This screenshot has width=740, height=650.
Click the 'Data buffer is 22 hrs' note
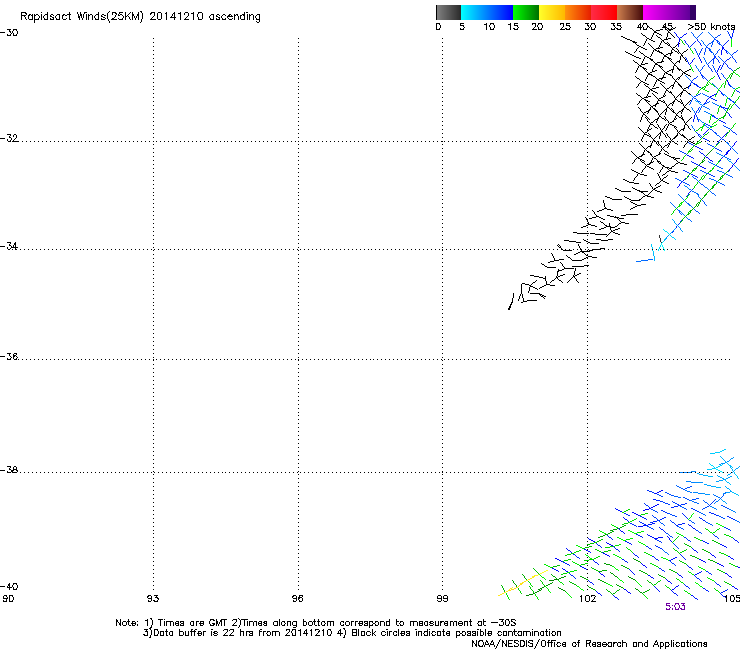coord(352,633)
